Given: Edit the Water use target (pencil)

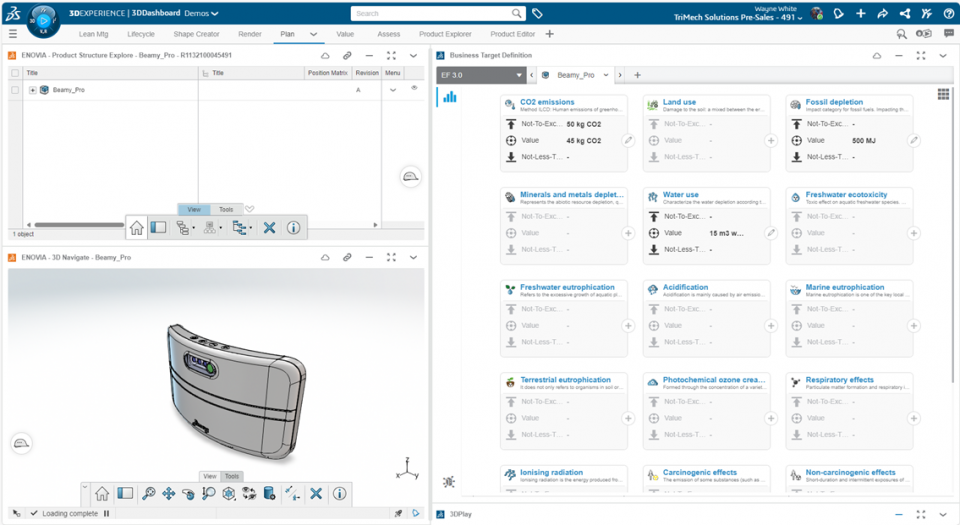Looking at the screenshot, I should click(x=771, y=233).
